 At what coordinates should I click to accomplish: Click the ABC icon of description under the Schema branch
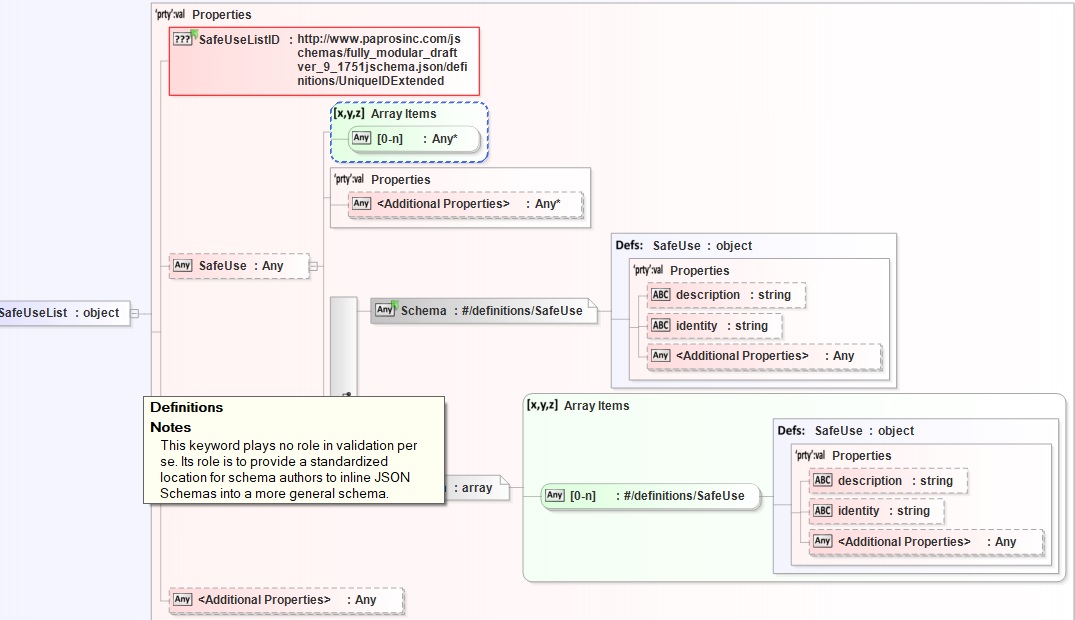pos(660,295)
